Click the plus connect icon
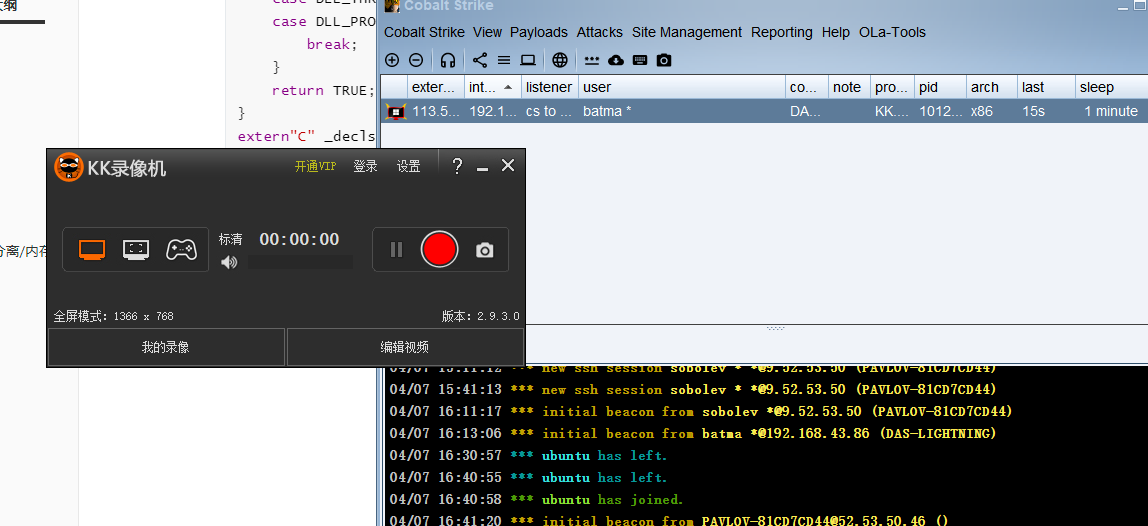The width and height of the screenshot is (1148, 526). click(392, 60)
